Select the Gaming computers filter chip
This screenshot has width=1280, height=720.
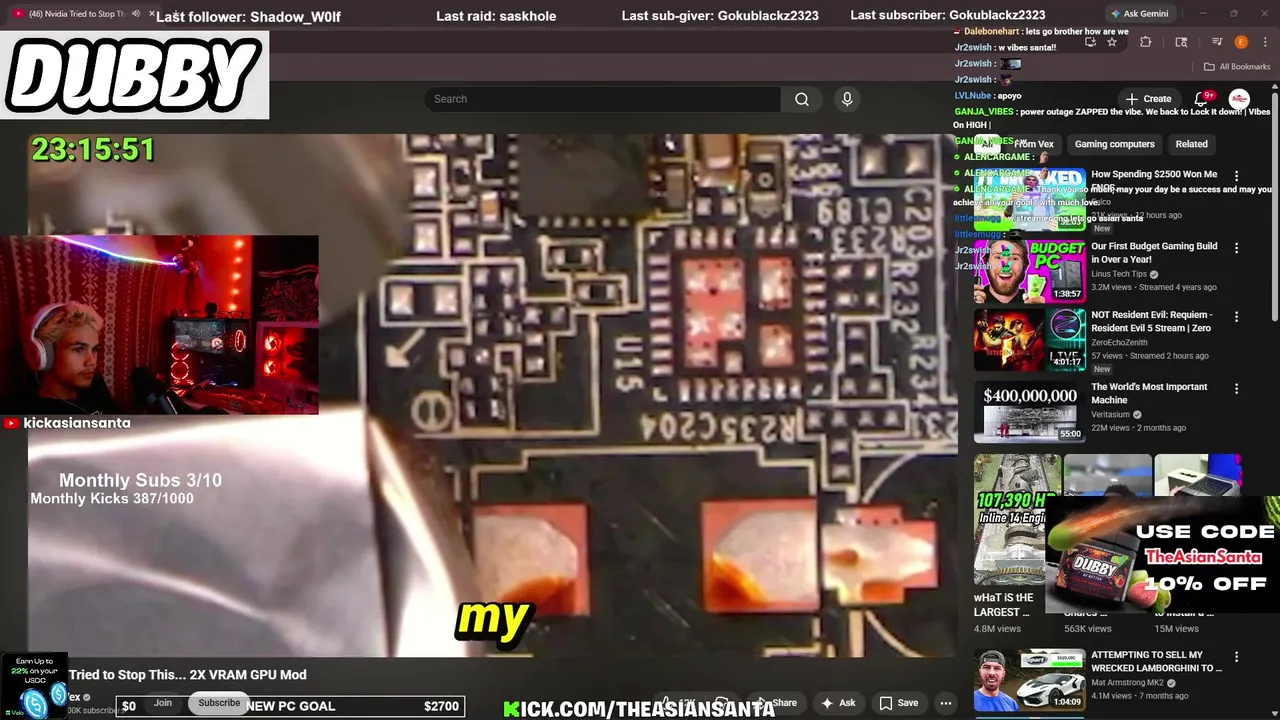click(x=1114, y=144)
